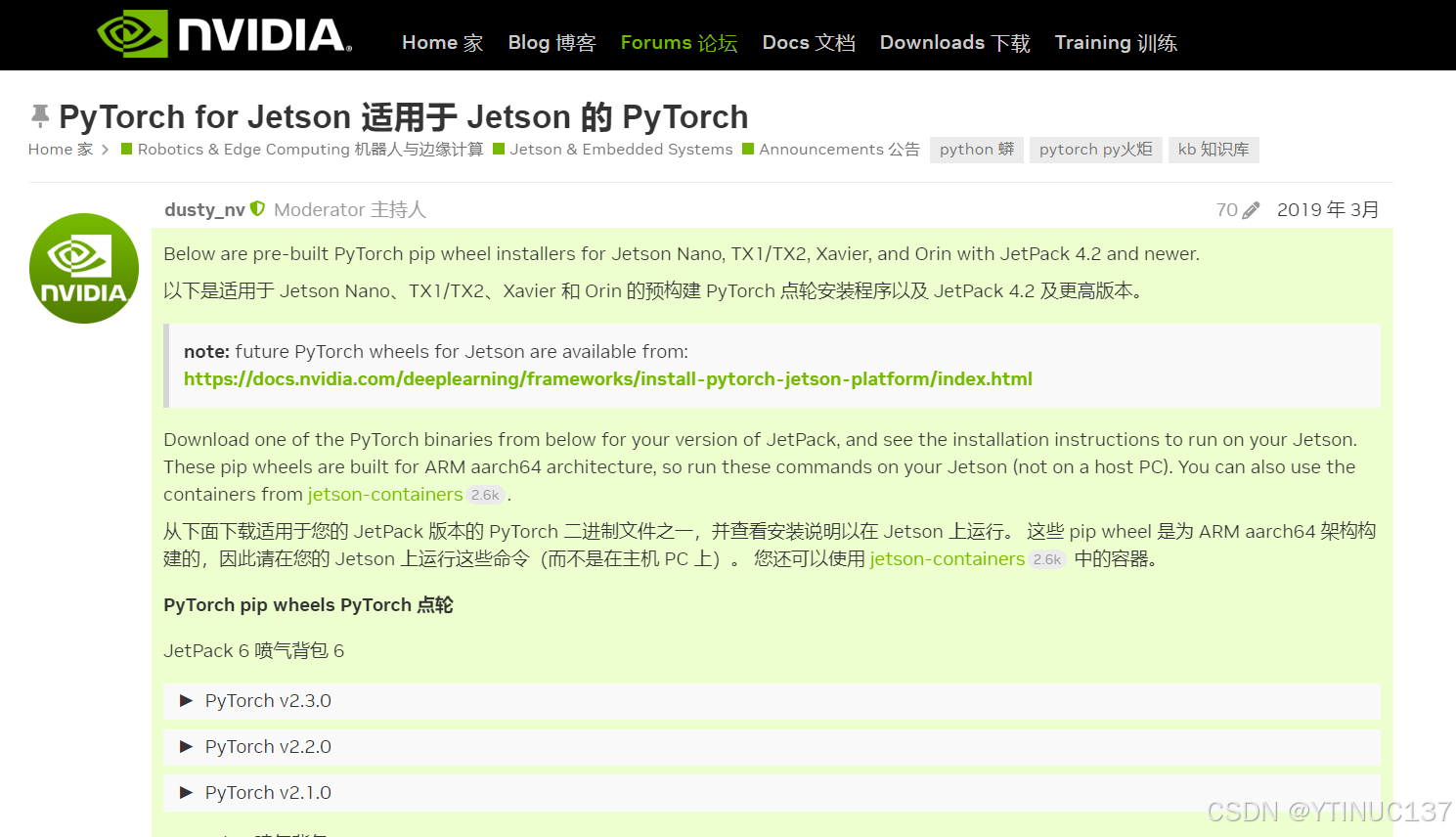This screenshot has height=837, width=1456.
Task: Open Robotics & Edge Computing category
Action: tap(310, 150)
